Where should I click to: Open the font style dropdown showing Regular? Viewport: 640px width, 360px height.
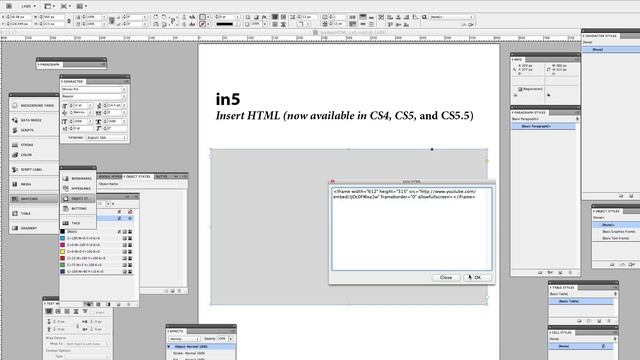pyautogui.click(x=94, y=96)
